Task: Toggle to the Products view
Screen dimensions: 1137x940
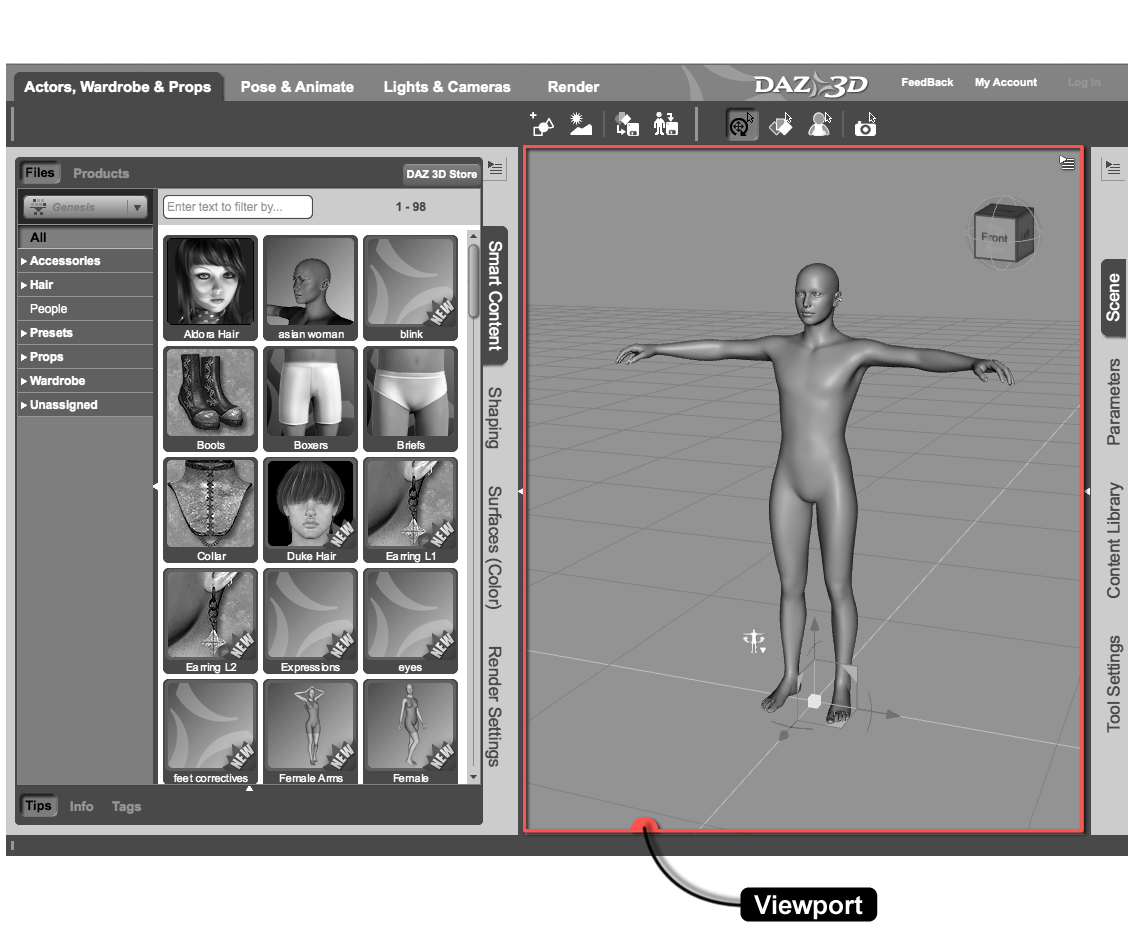Action: pos(101,173)
